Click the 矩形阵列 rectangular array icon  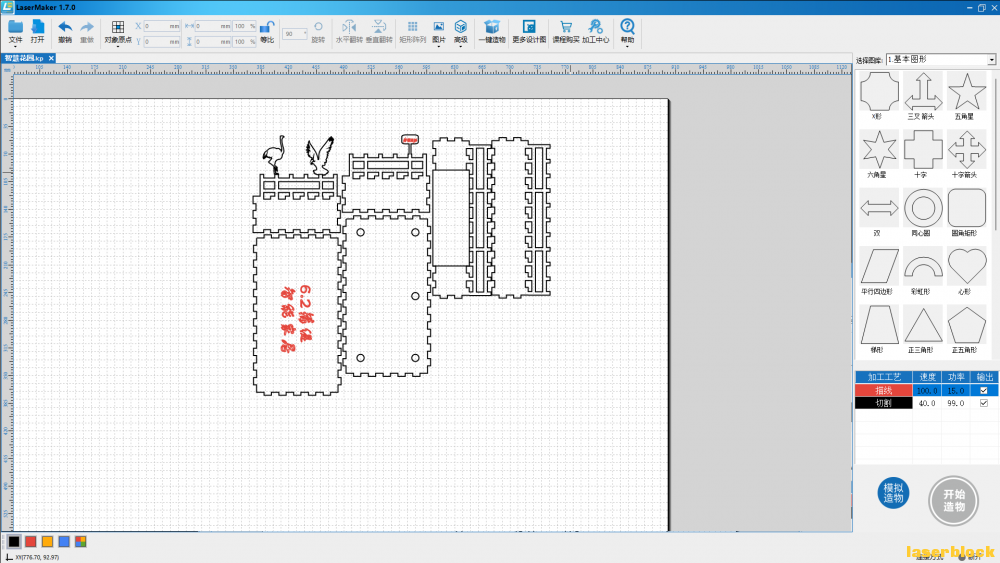click(413, 27)
